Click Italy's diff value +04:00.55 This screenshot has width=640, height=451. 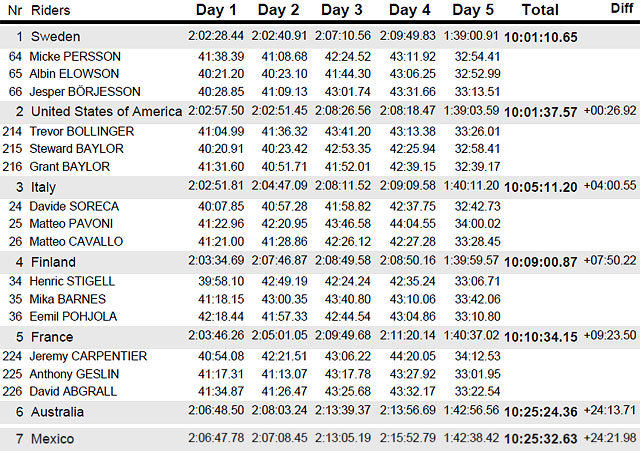(x=610, y=186)
